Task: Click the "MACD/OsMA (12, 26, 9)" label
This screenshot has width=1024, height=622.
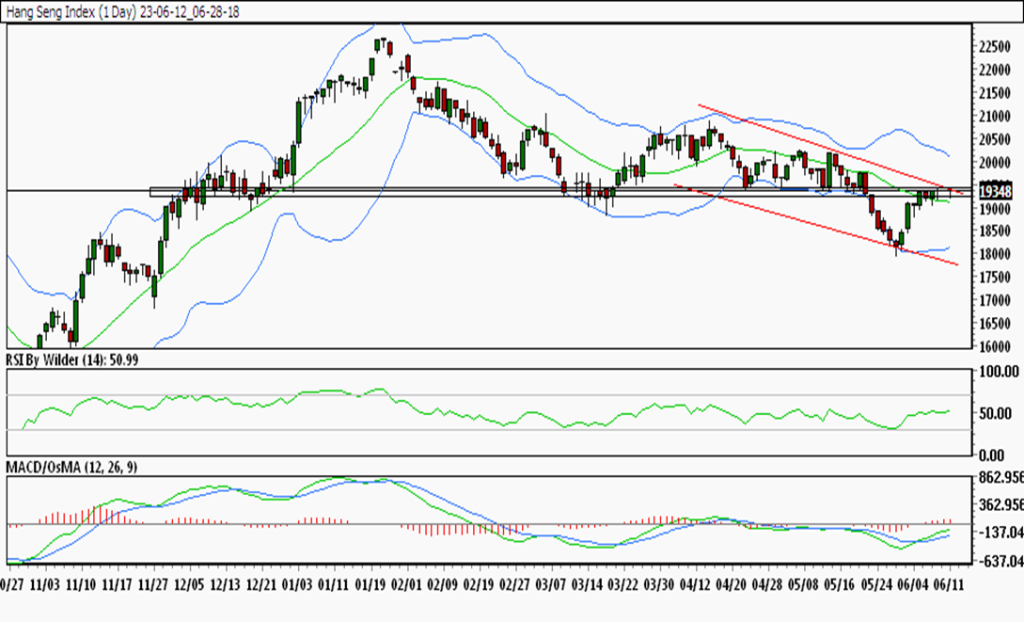Action: point(71,467)
